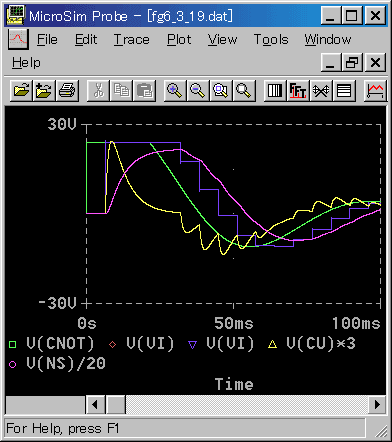Click the Add Trace waveform icon
The image size is (392, 442).
pos(375,91)
